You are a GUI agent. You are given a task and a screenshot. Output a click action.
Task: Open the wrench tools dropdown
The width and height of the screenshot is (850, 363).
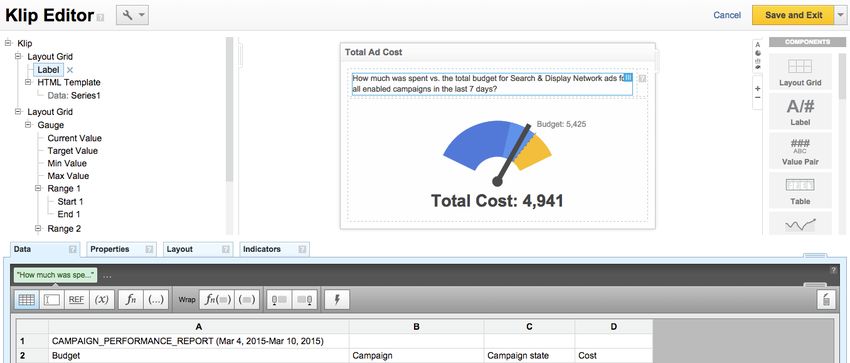tap(132, 15)
